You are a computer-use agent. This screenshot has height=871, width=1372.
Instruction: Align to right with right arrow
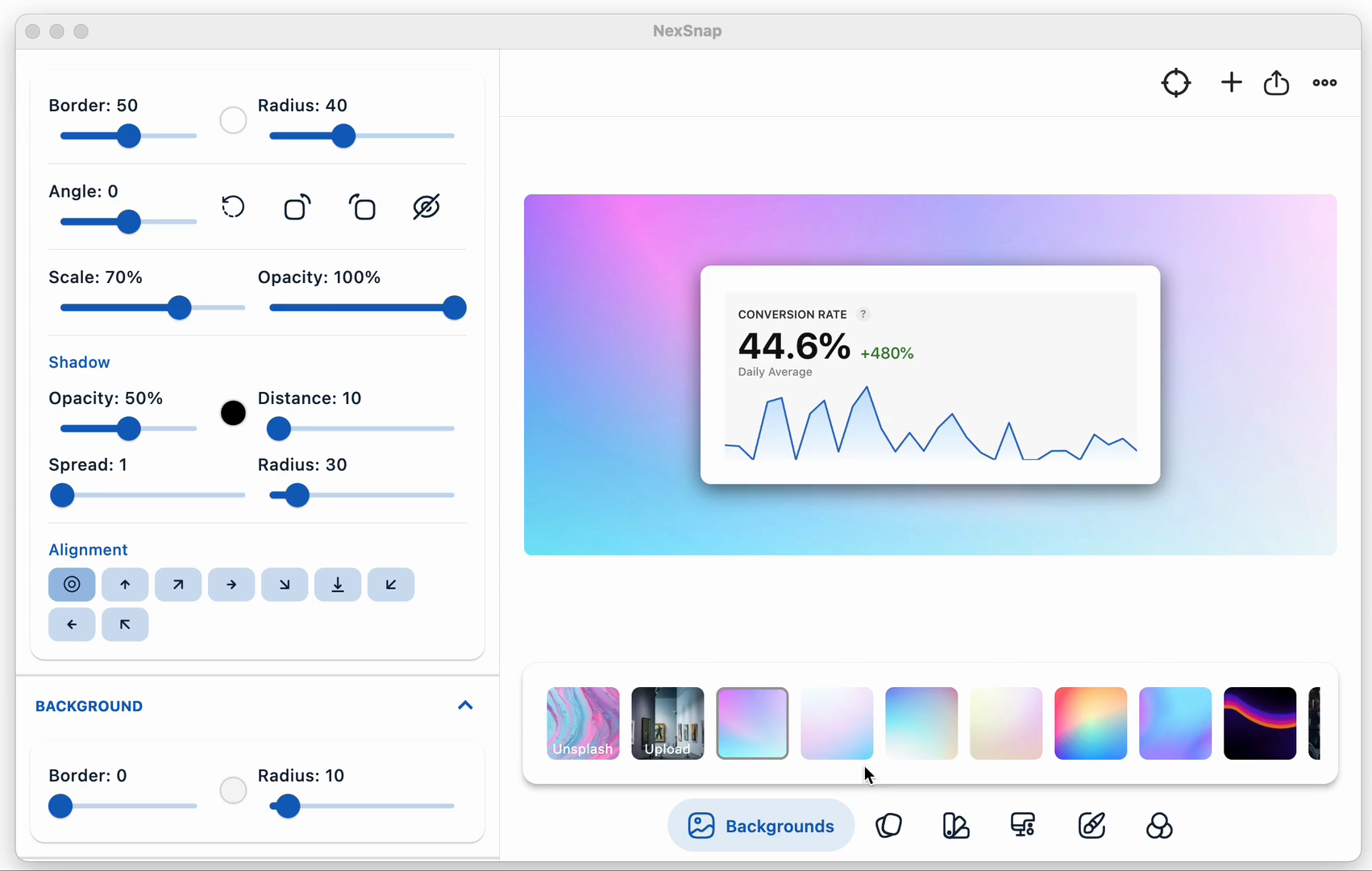pyautogui.click(x=231, y=585)
